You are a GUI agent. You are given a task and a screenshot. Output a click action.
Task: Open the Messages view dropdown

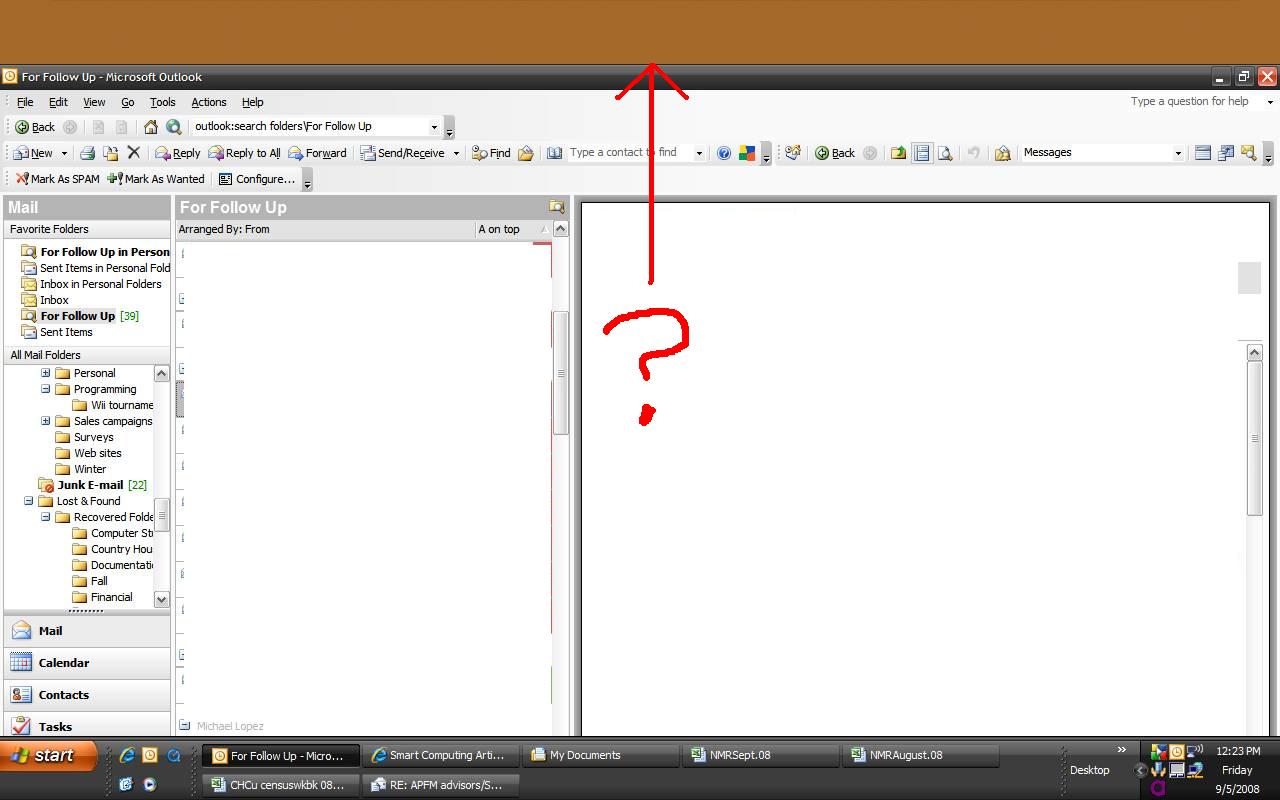(1177, 153)
